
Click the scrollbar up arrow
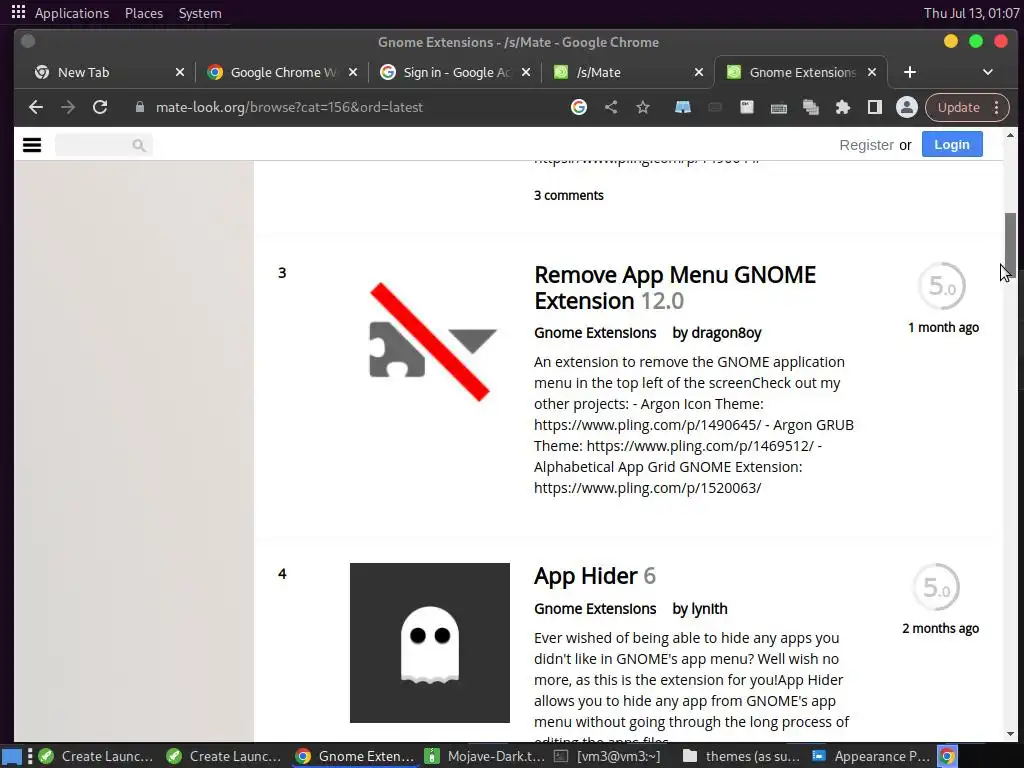pyautogui.click(x=1010, y=135)
